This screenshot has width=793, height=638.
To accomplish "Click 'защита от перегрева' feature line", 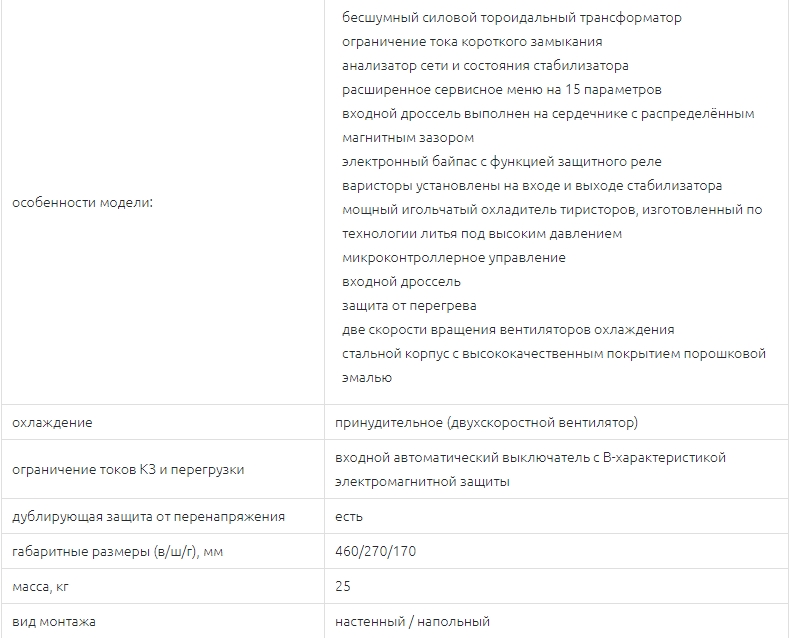I will tap(409, 306).
